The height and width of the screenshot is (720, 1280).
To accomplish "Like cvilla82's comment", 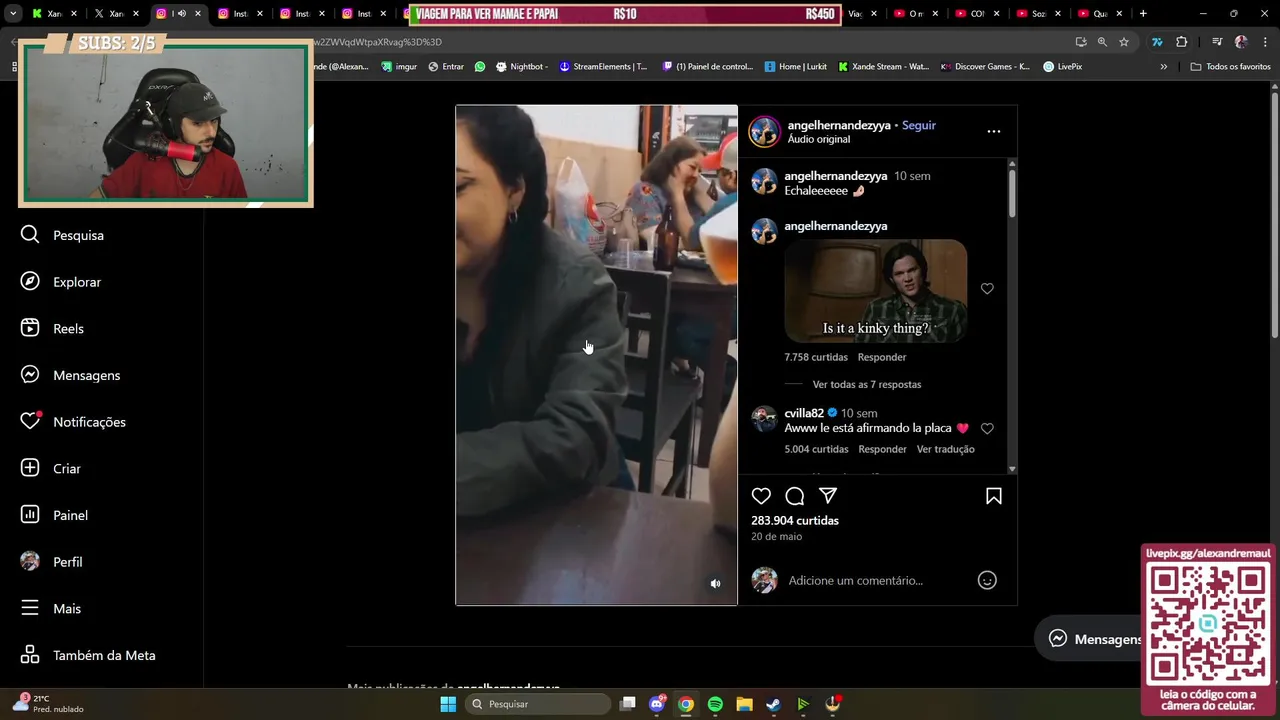I will pyautogui.click(x=987, y=428).
